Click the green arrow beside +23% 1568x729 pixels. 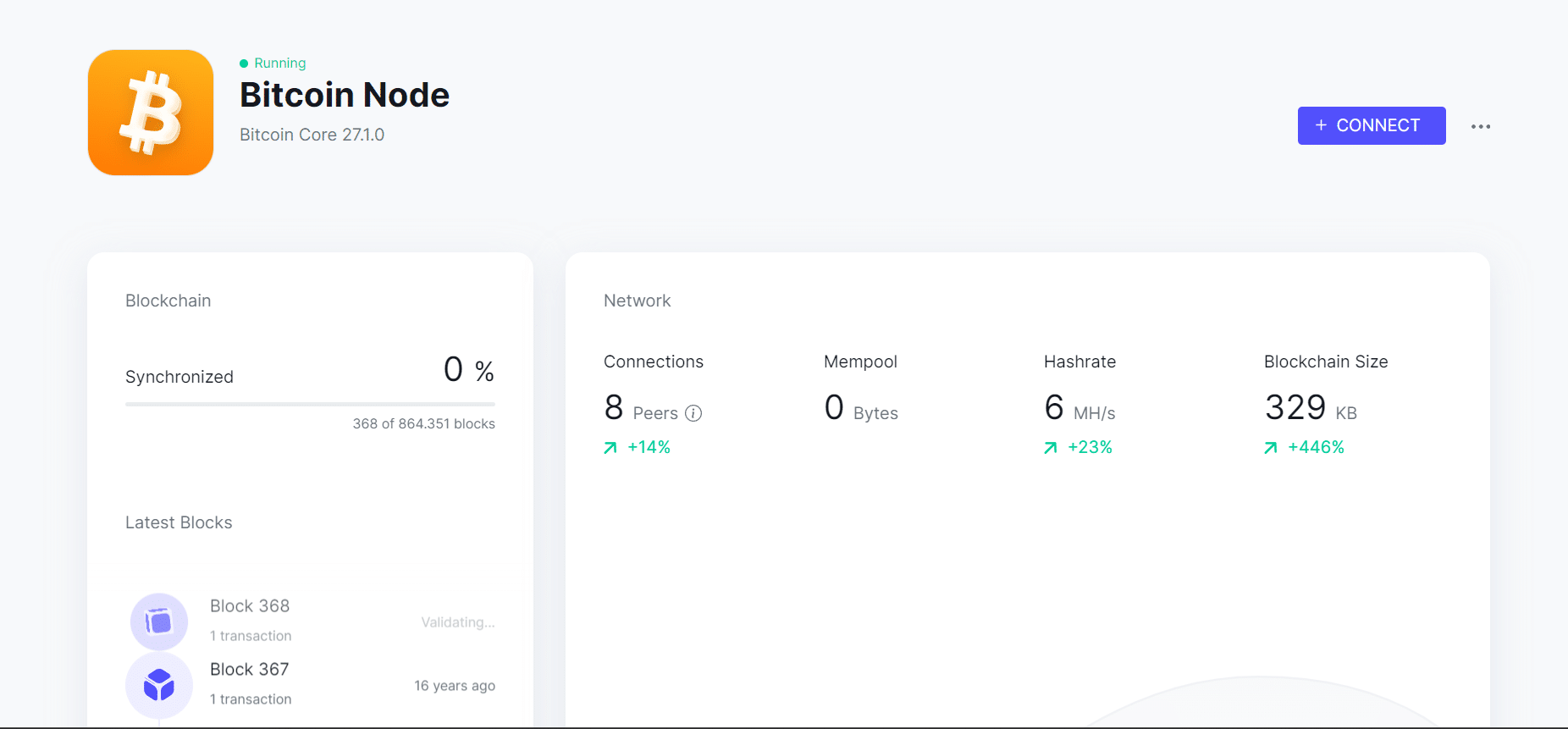point(1051,448)
